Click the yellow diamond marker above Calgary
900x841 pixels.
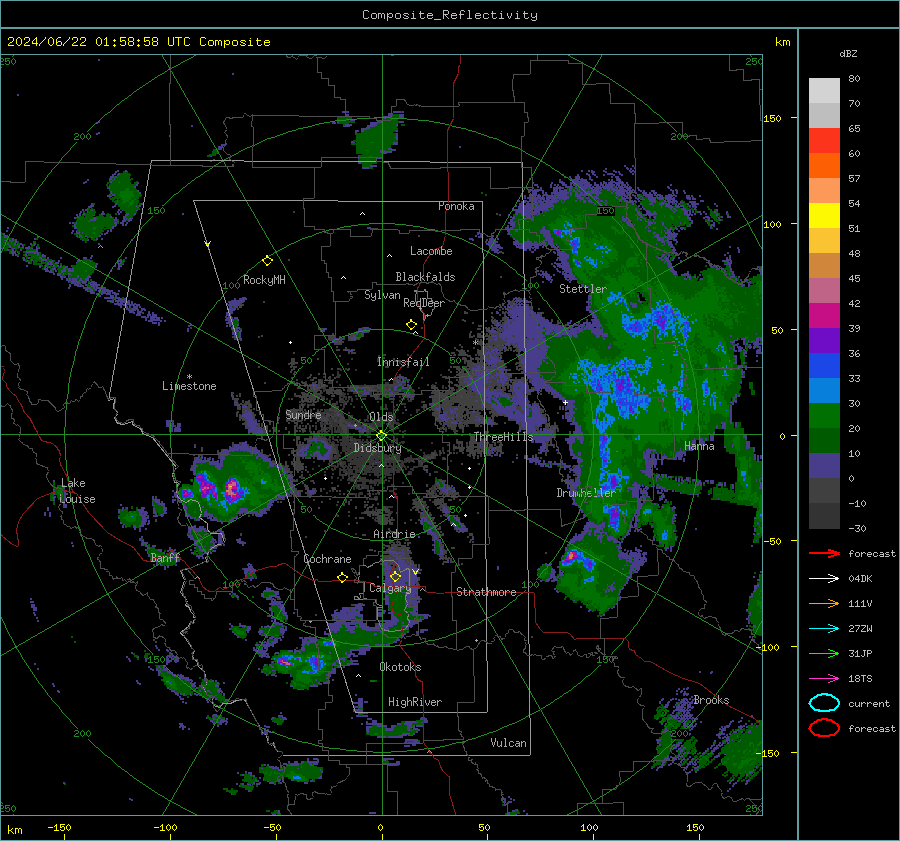[395, 576]
